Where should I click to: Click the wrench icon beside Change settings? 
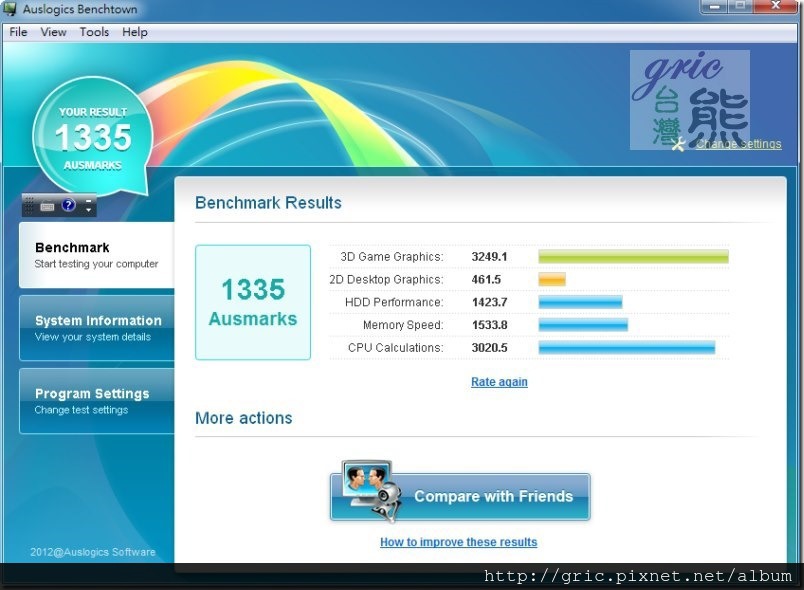pos(678,145)
